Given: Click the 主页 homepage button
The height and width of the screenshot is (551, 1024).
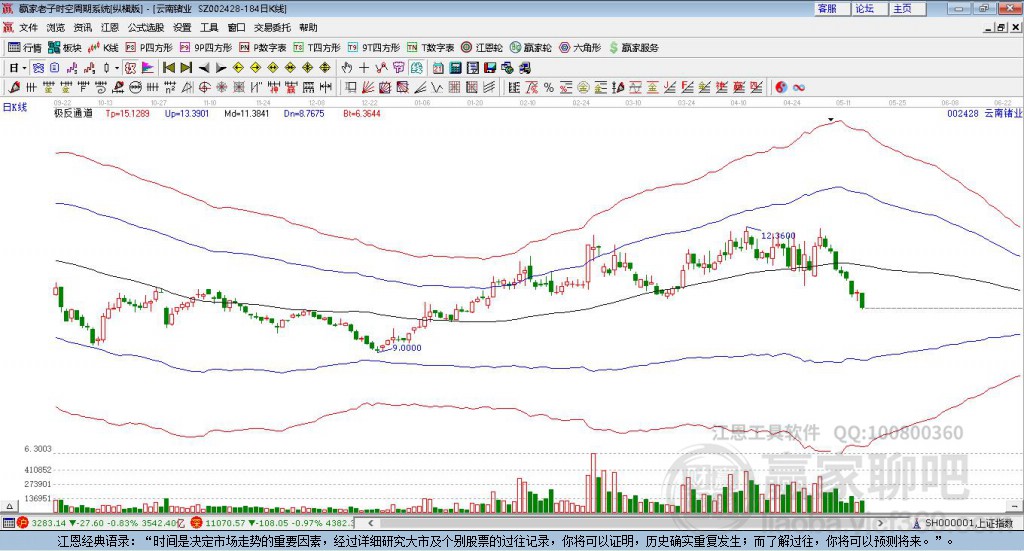Looking at the screenshot, I should tap(908, 8).
